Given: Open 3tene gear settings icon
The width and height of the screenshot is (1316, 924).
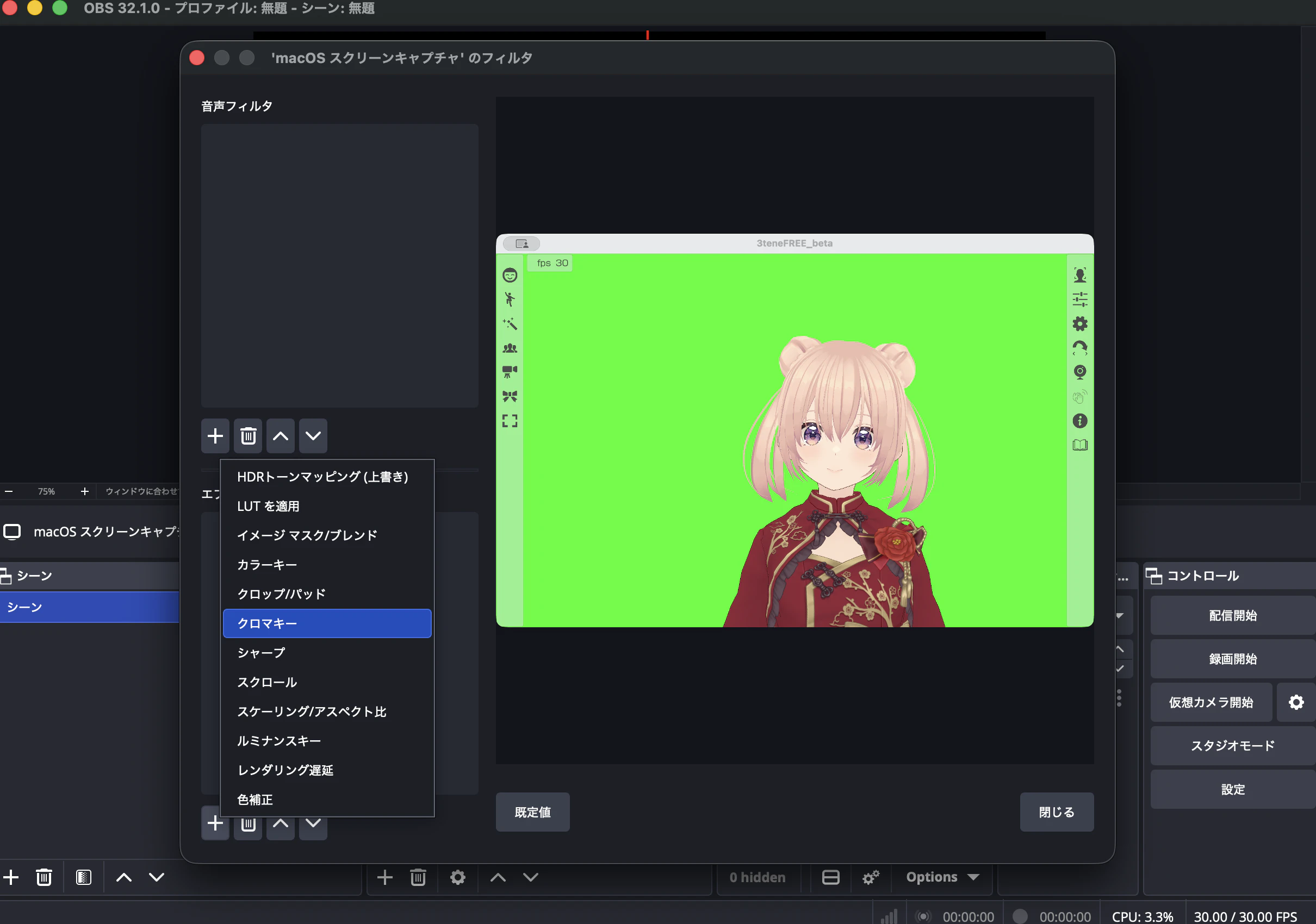Looking at the screenshot, I should pos(1080,323).
